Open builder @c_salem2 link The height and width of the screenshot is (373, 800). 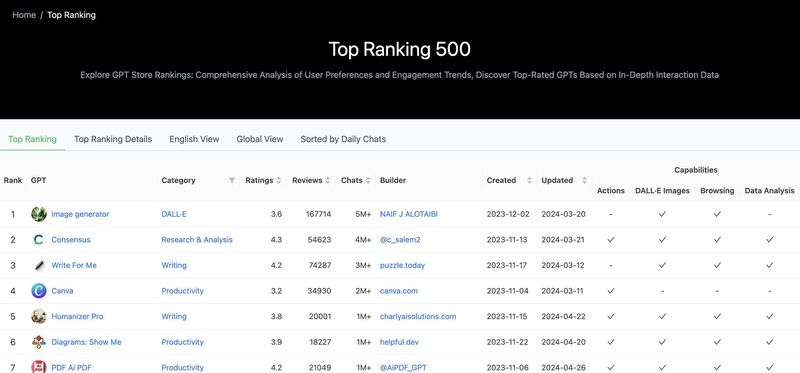coord(400,240)
